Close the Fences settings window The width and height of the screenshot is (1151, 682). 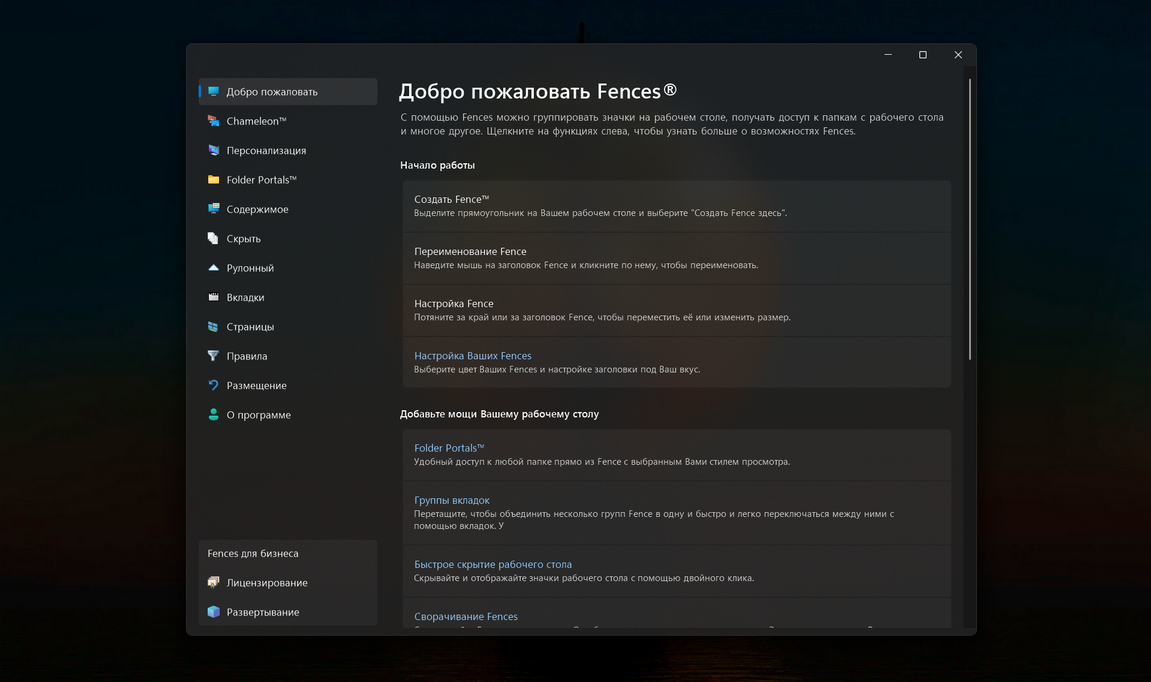click(958, 55)
